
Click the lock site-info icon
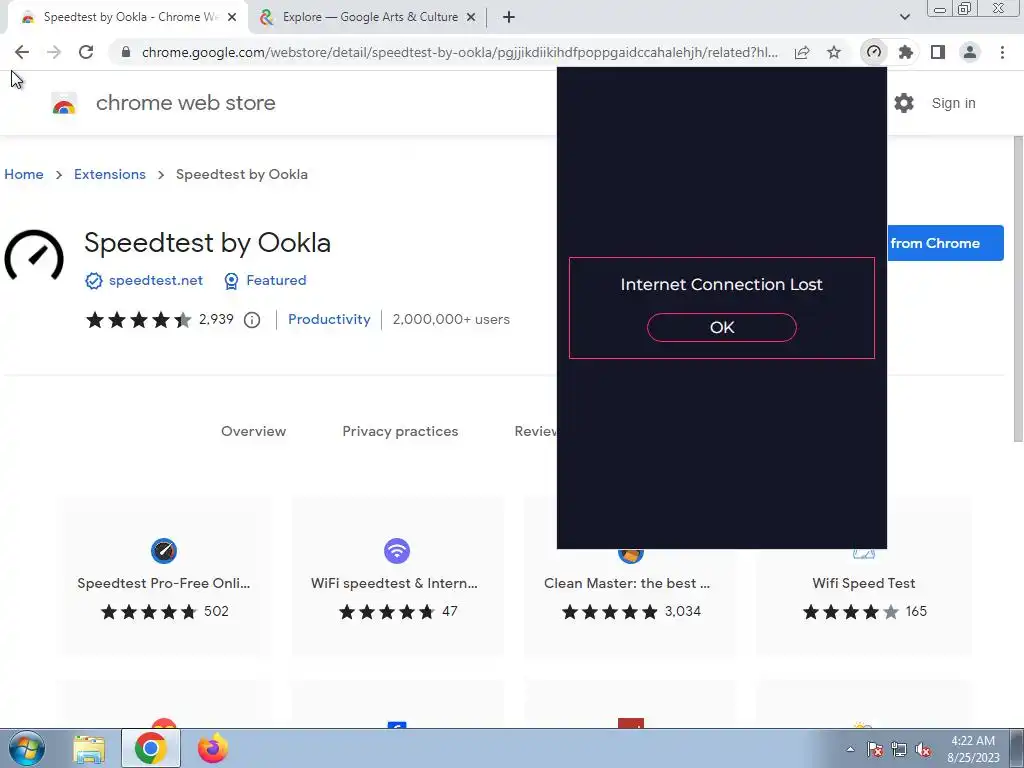(x=126, y=52)
